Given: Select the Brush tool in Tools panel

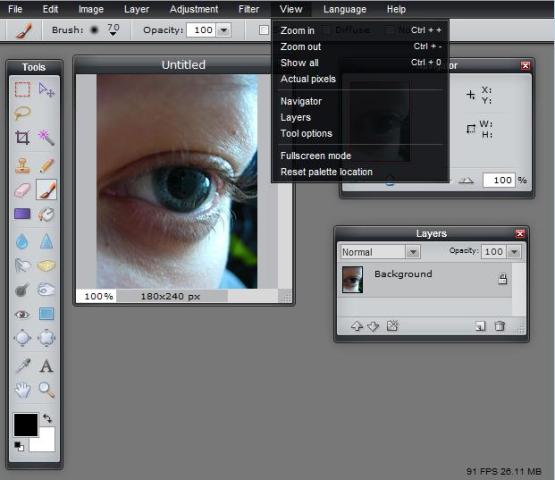Looking at the screenshot, I should click(46, 190).
